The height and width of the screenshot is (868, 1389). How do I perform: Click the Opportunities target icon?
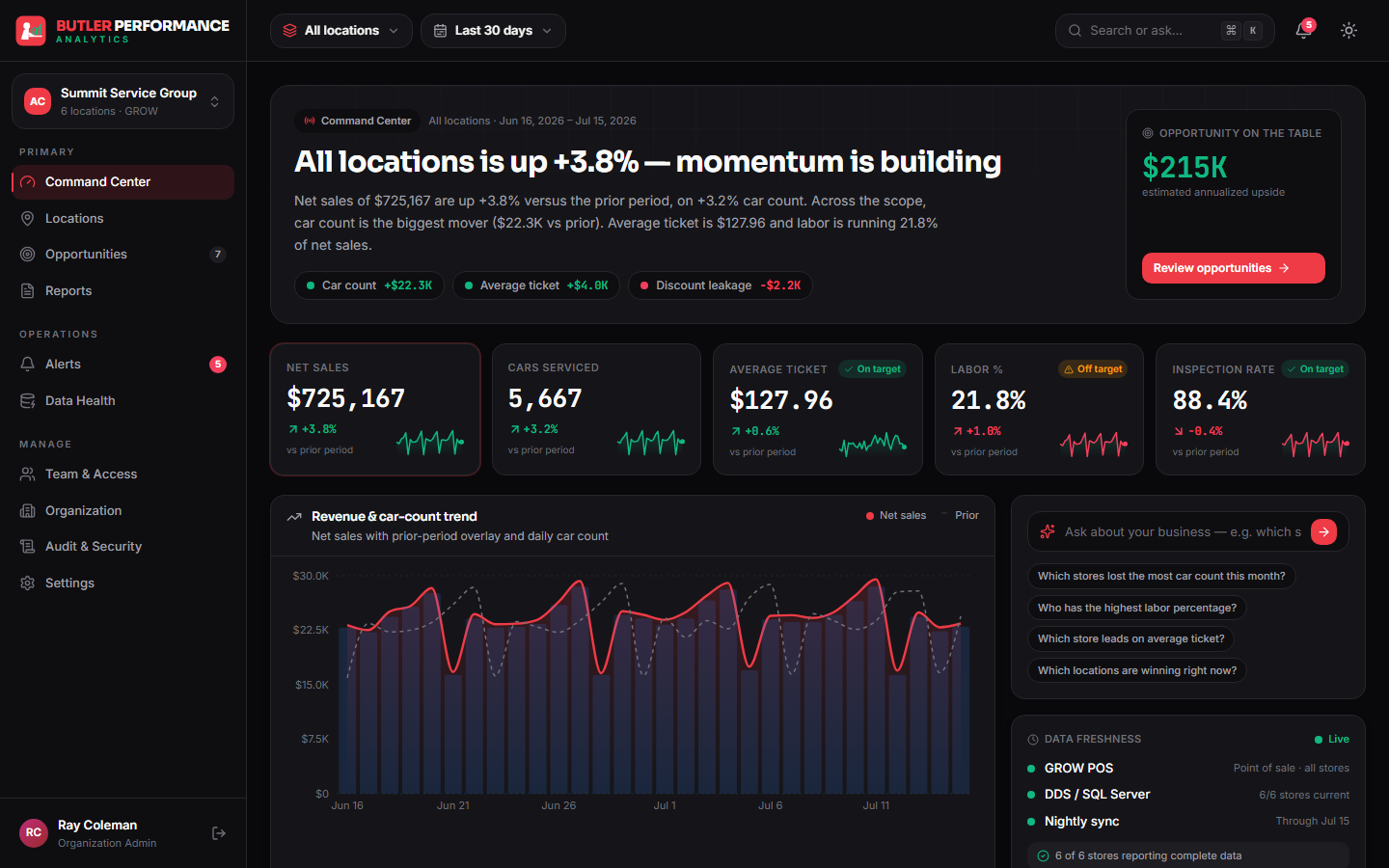[28, 255]
